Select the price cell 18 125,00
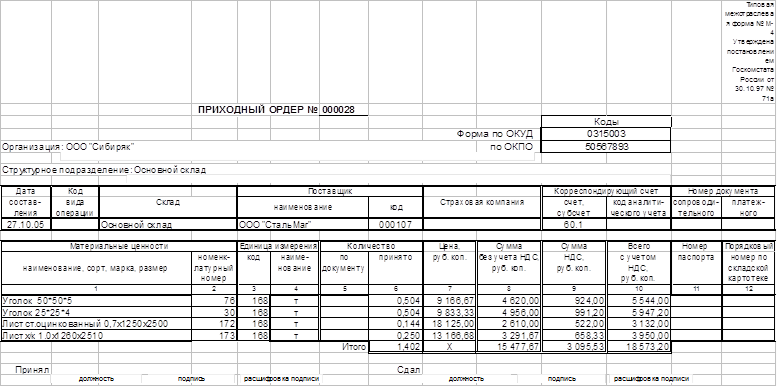Screen dimensions: 777x387 [x=449, y=324]
